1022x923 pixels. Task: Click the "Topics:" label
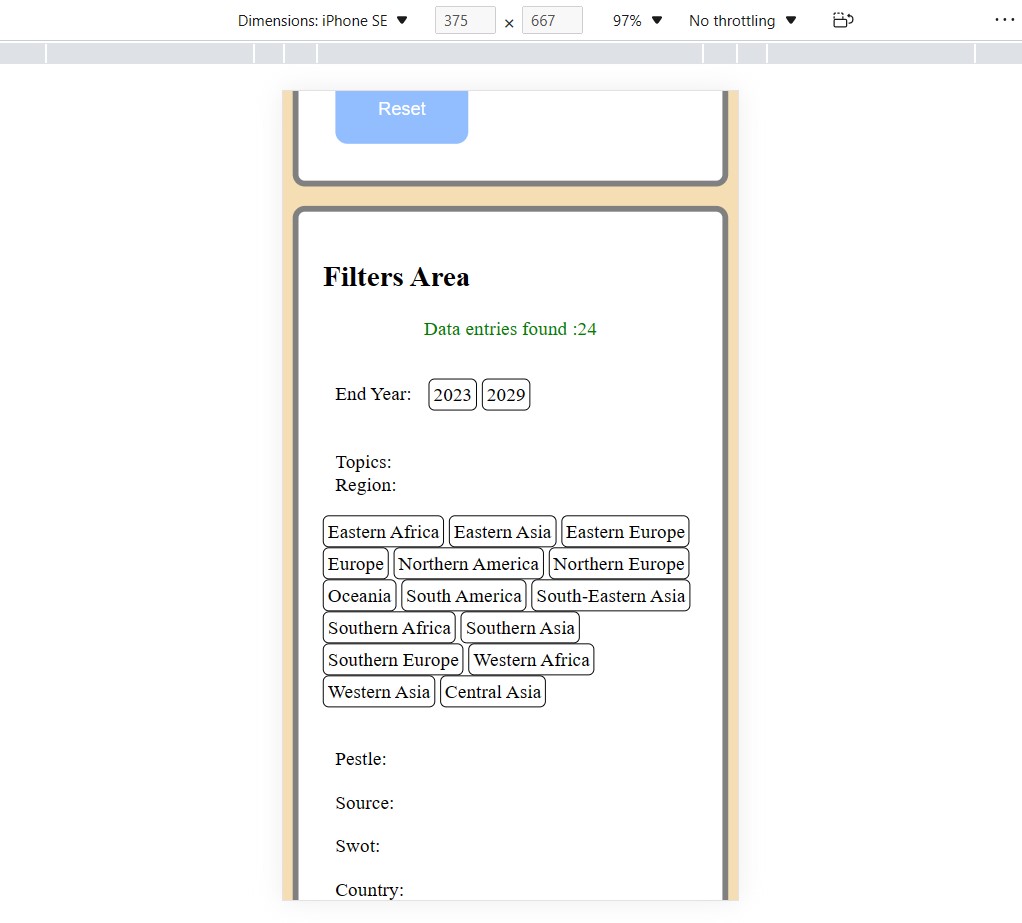coord(364,462)
